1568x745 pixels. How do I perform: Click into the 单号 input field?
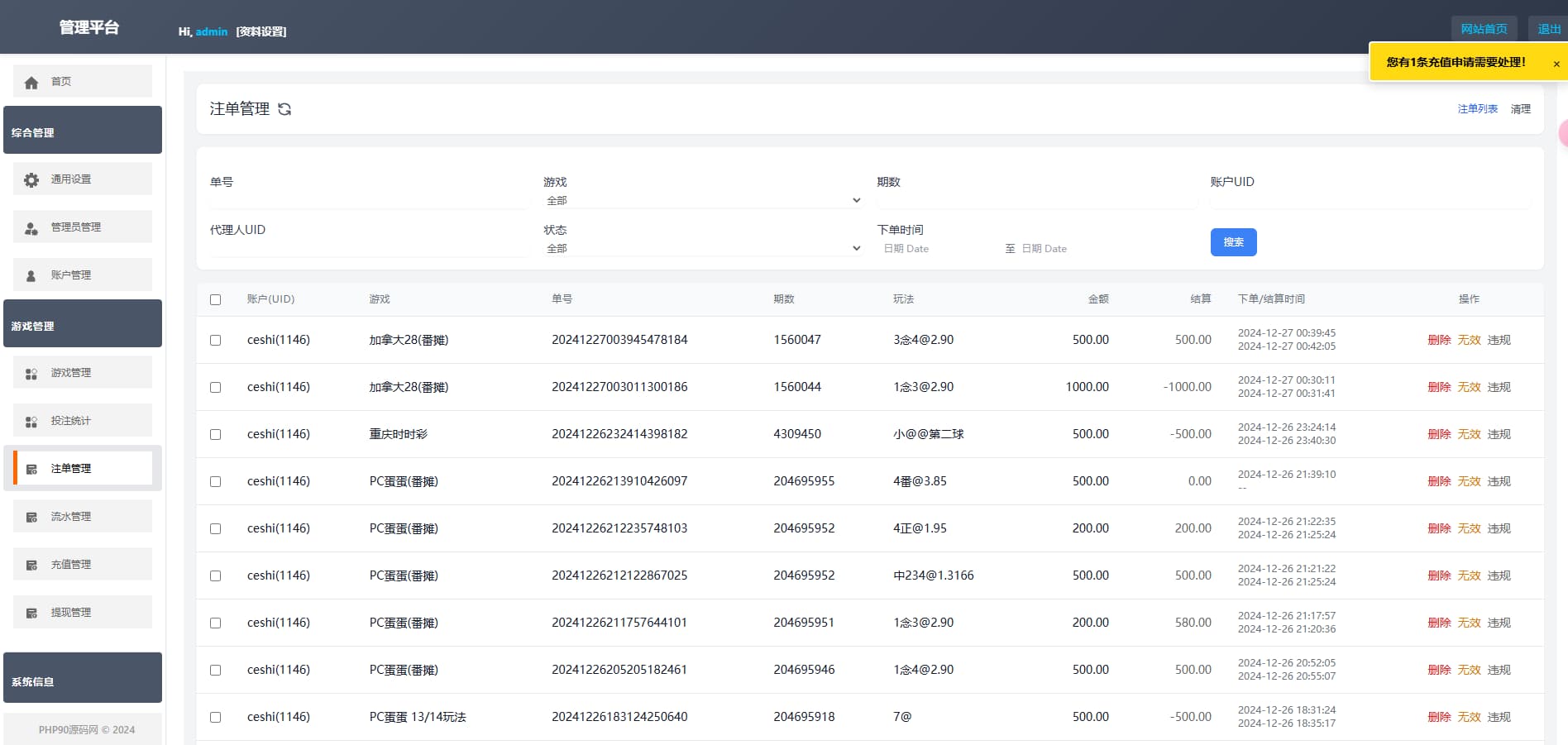[x=368, y=200]
